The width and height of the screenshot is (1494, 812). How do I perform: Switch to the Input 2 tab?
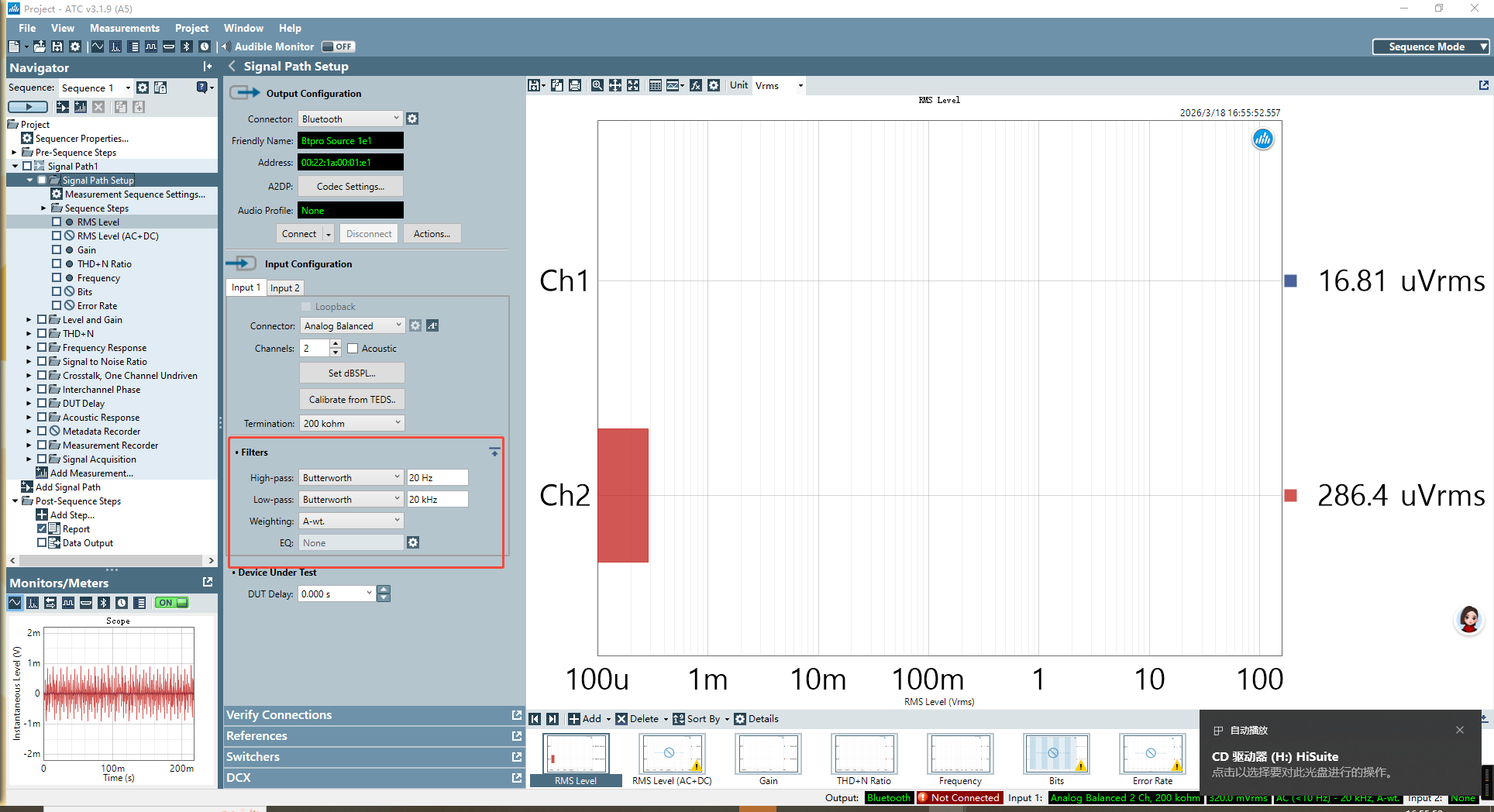pos(284,287)
